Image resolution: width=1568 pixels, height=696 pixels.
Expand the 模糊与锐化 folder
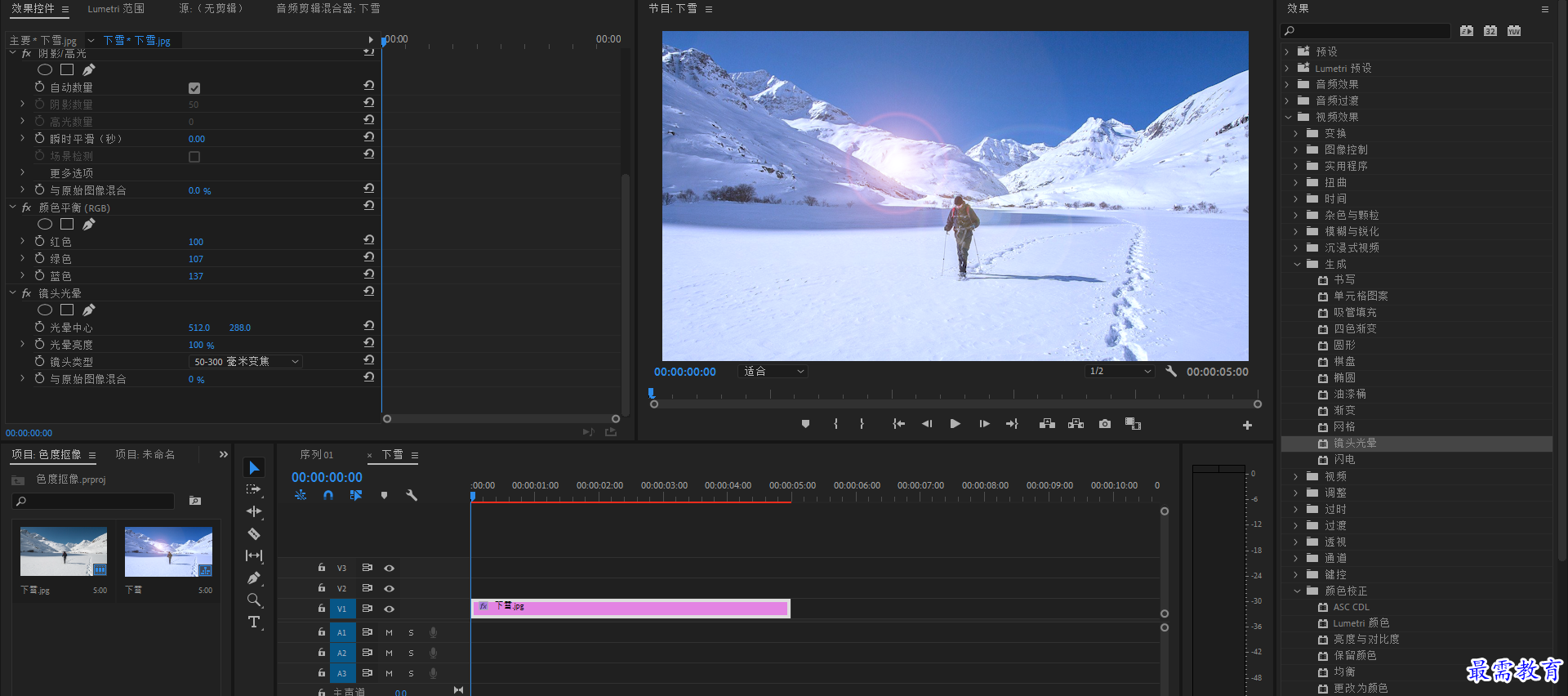[x=1296, y=231]
